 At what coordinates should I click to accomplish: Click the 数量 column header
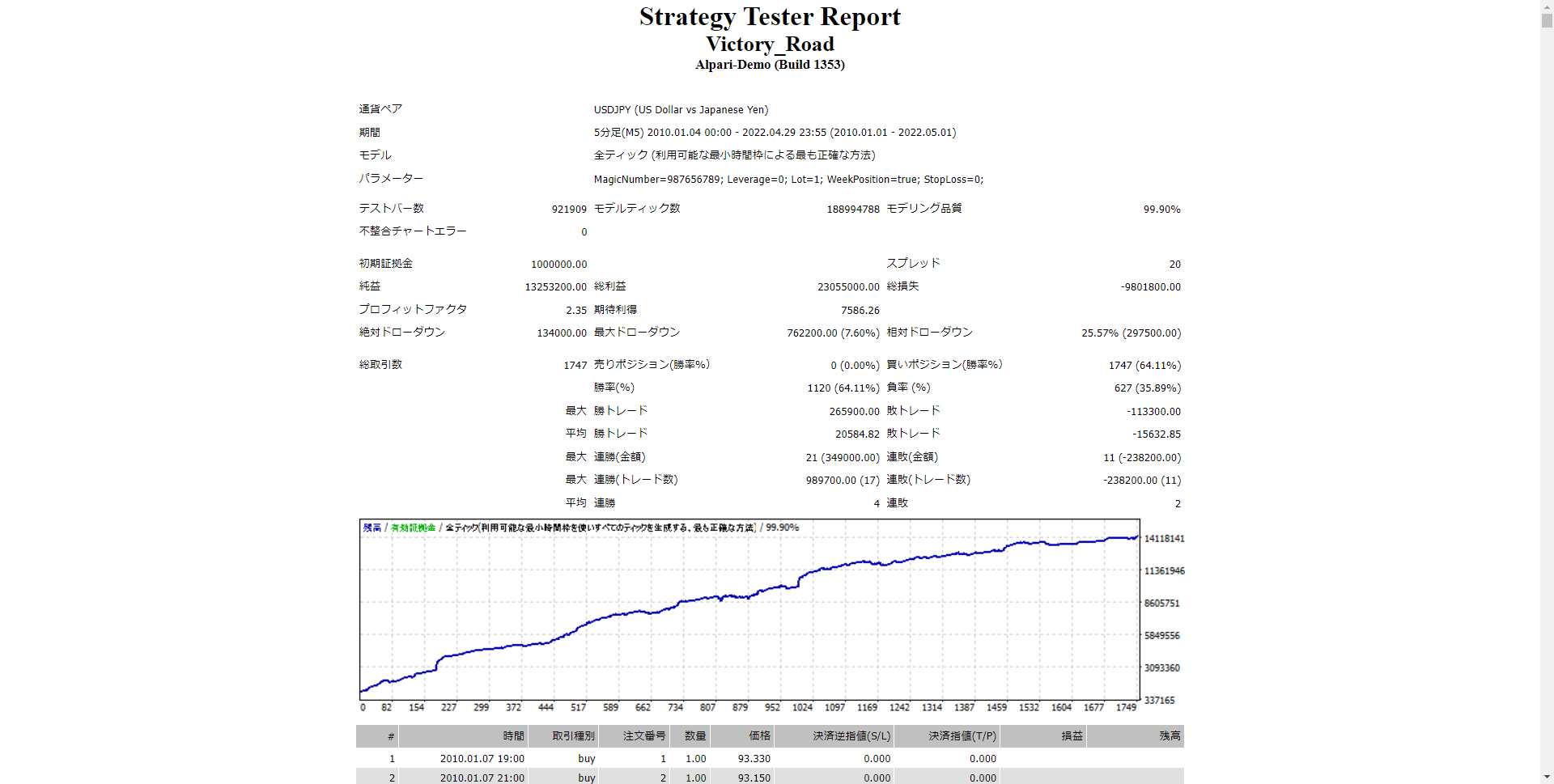(x=695, y=736)
